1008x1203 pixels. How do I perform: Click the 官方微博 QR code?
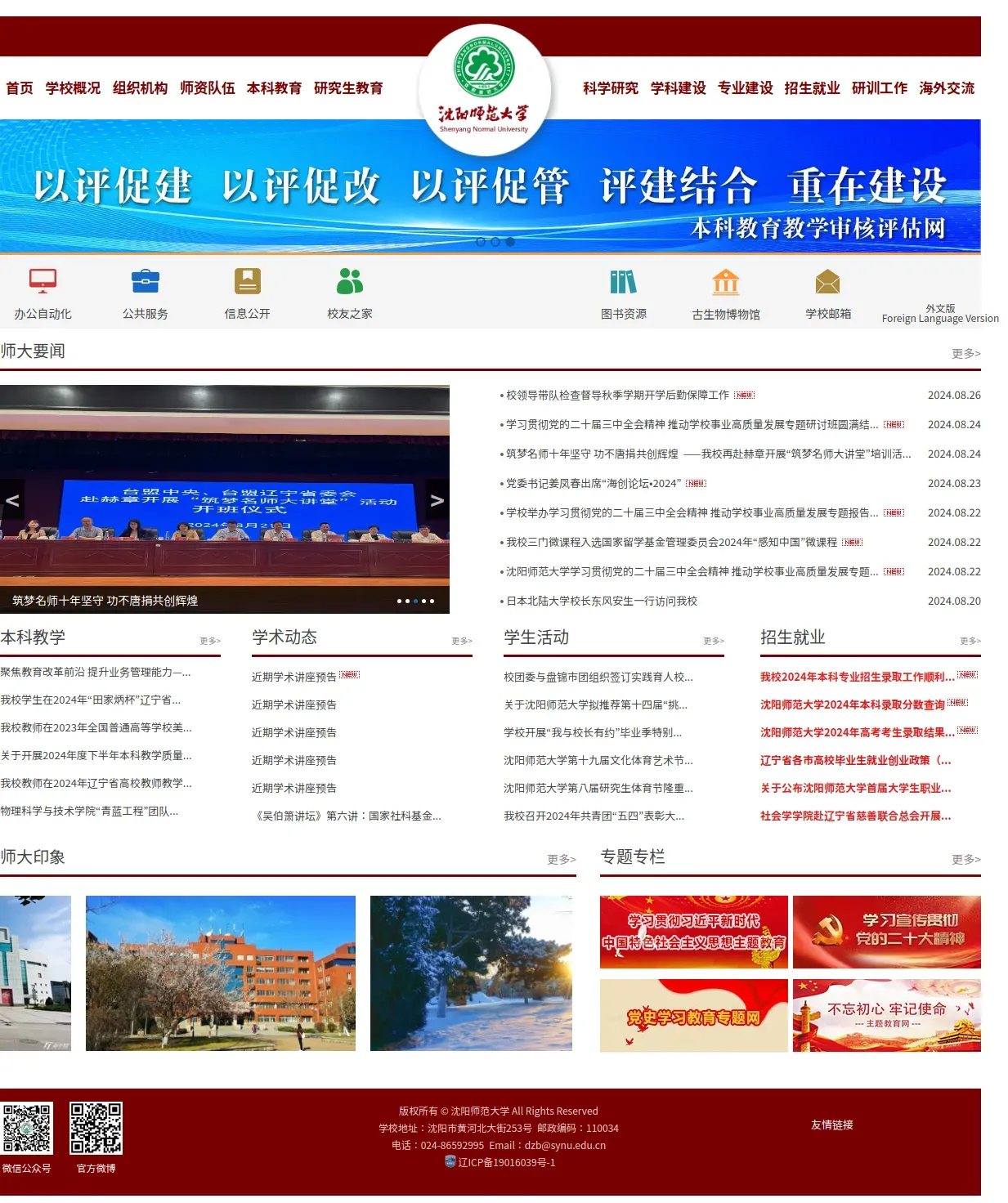[96, 1129]
